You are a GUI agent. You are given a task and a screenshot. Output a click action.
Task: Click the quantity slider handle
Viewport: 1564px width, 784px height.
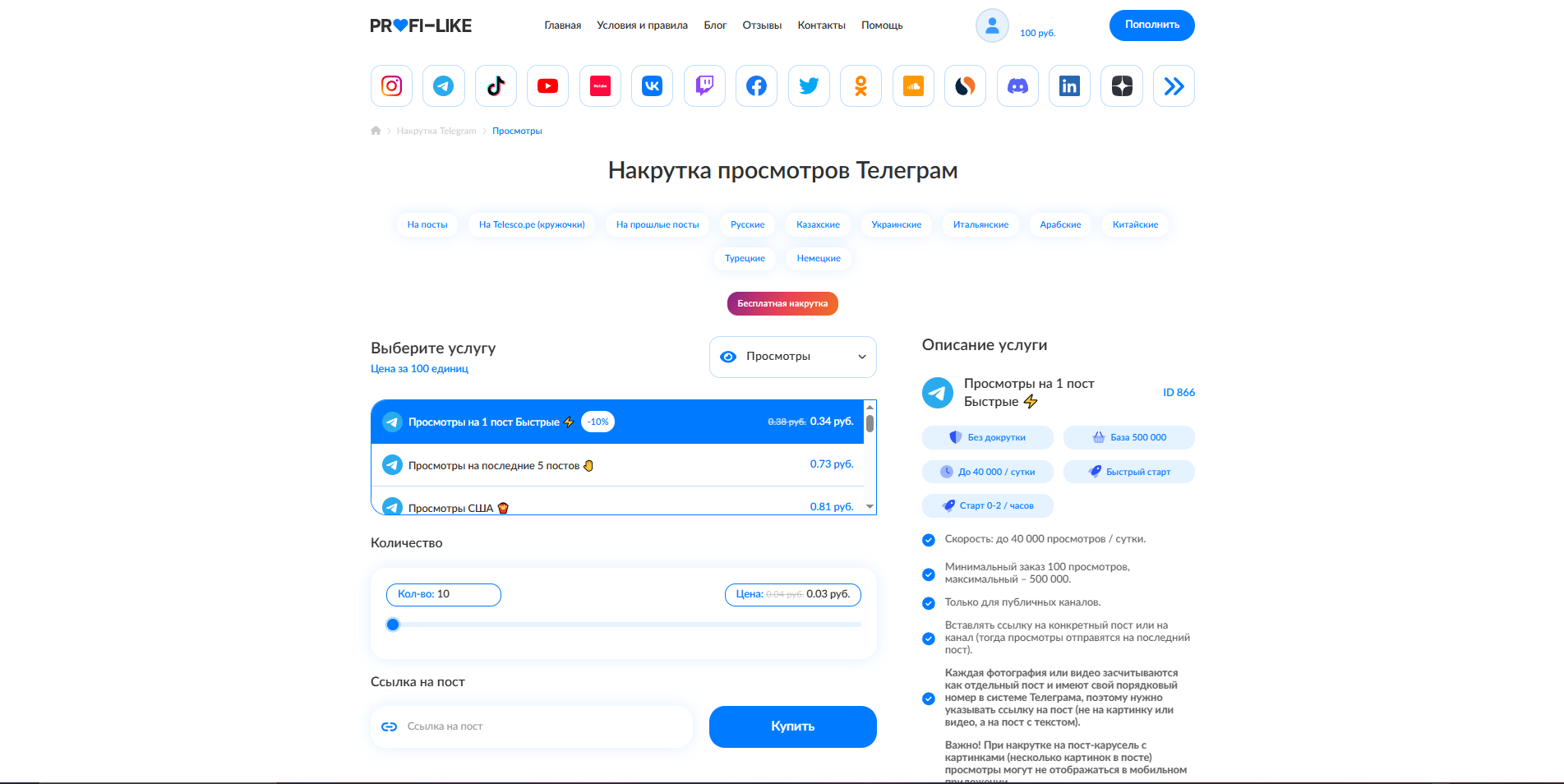(x=393, y=625)
